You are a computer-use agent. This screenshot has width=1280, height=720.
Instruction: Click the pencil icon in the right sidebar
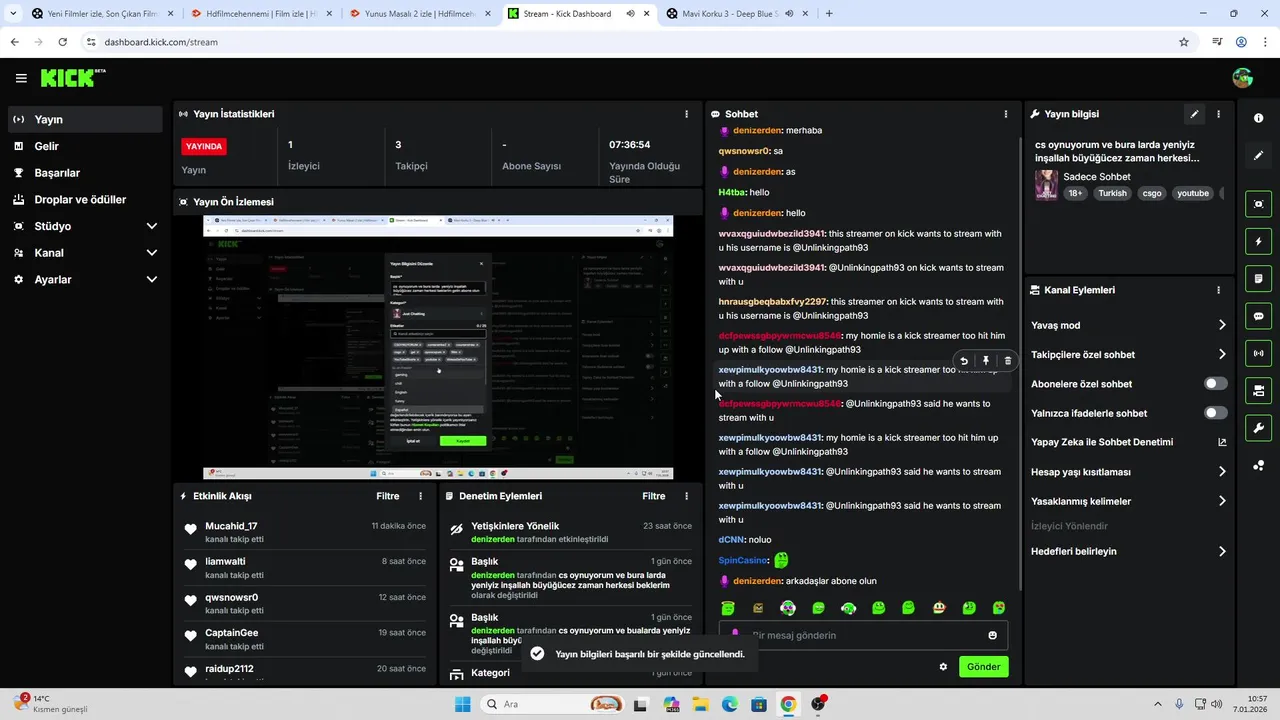[1258, 155]
